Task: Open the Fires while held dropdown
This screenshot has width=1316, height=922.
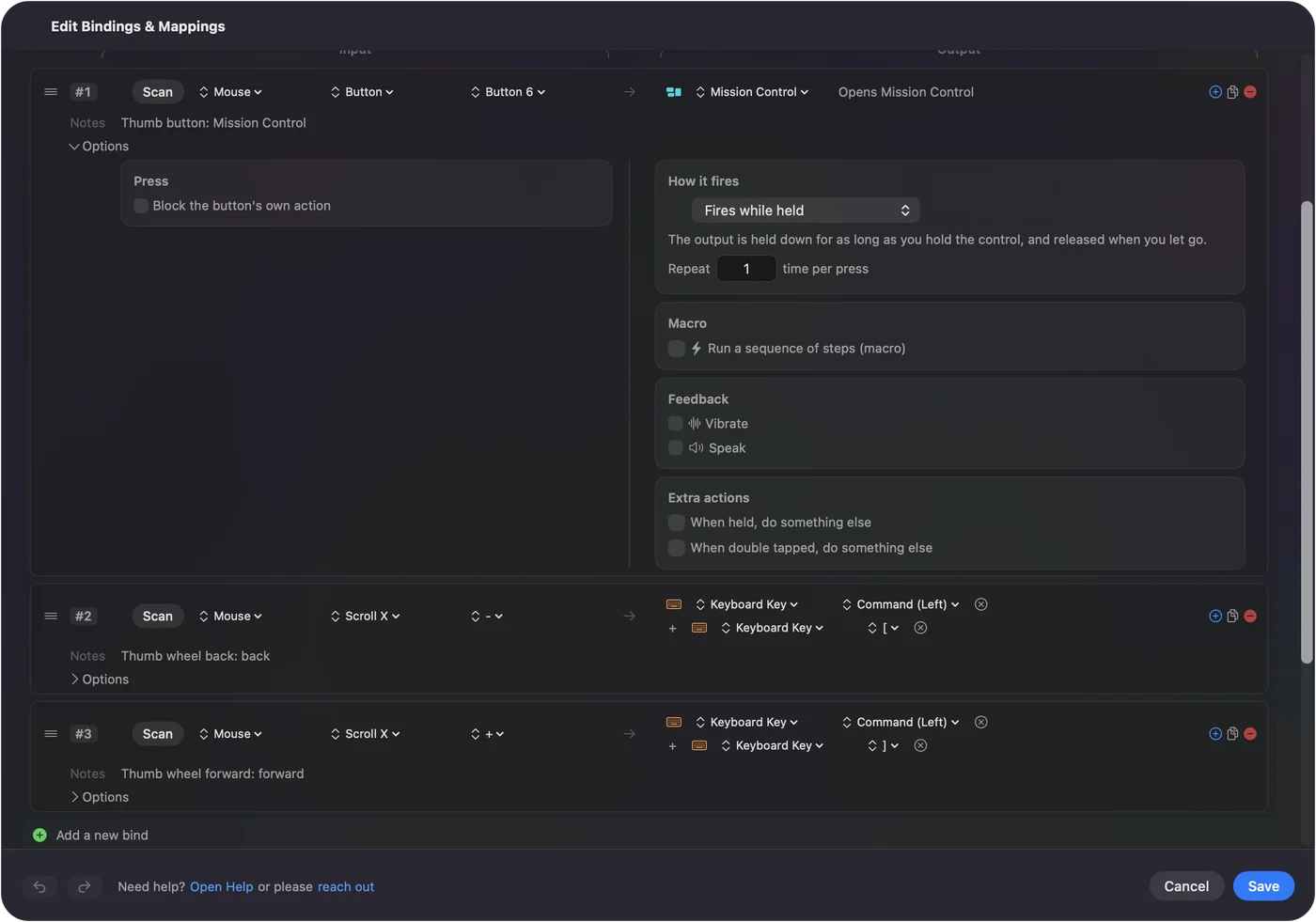Action: 806,211
